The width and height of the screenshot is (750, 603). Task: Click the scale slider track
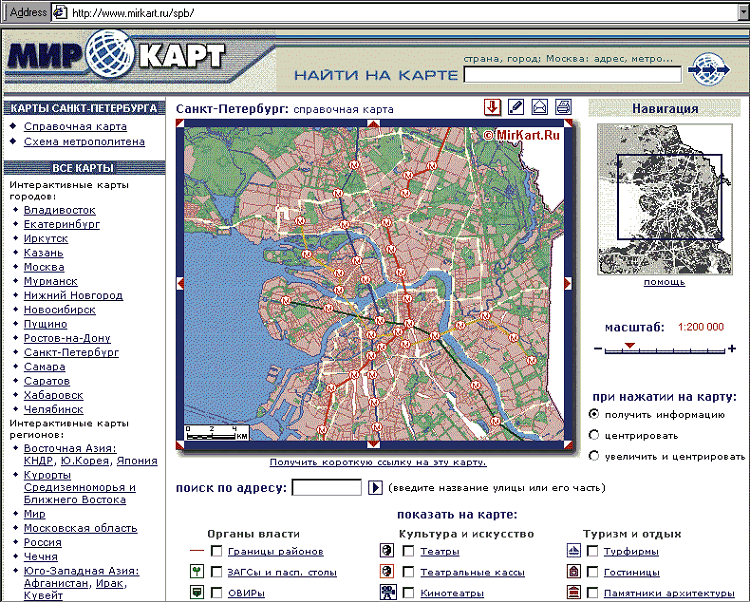point(664,351)
